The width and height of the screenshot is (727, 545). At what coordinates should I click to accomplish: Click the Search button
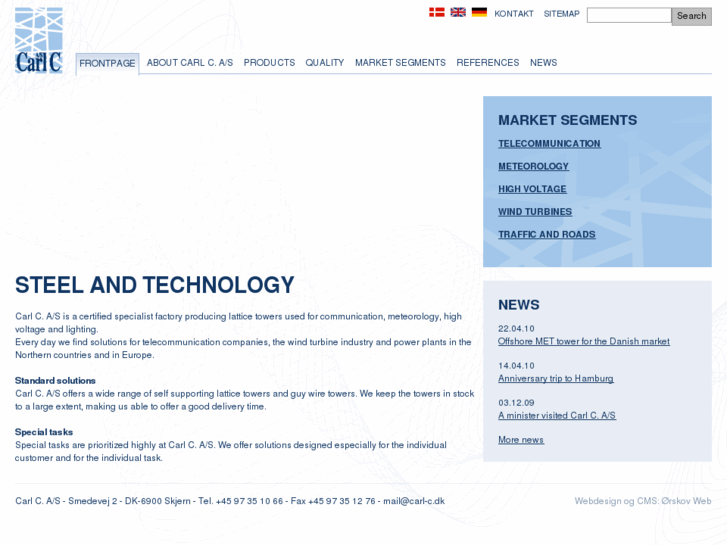691,16
